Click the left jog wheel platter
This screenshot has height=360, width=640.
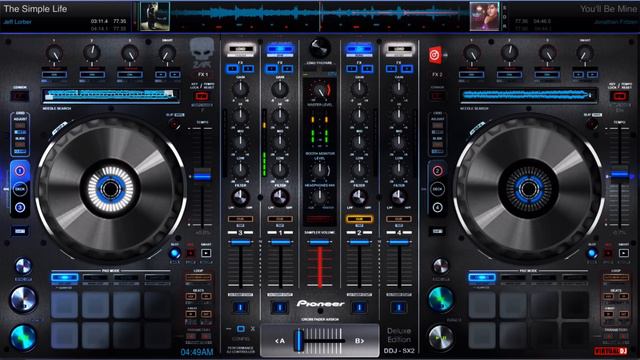[x=111, y=189]
